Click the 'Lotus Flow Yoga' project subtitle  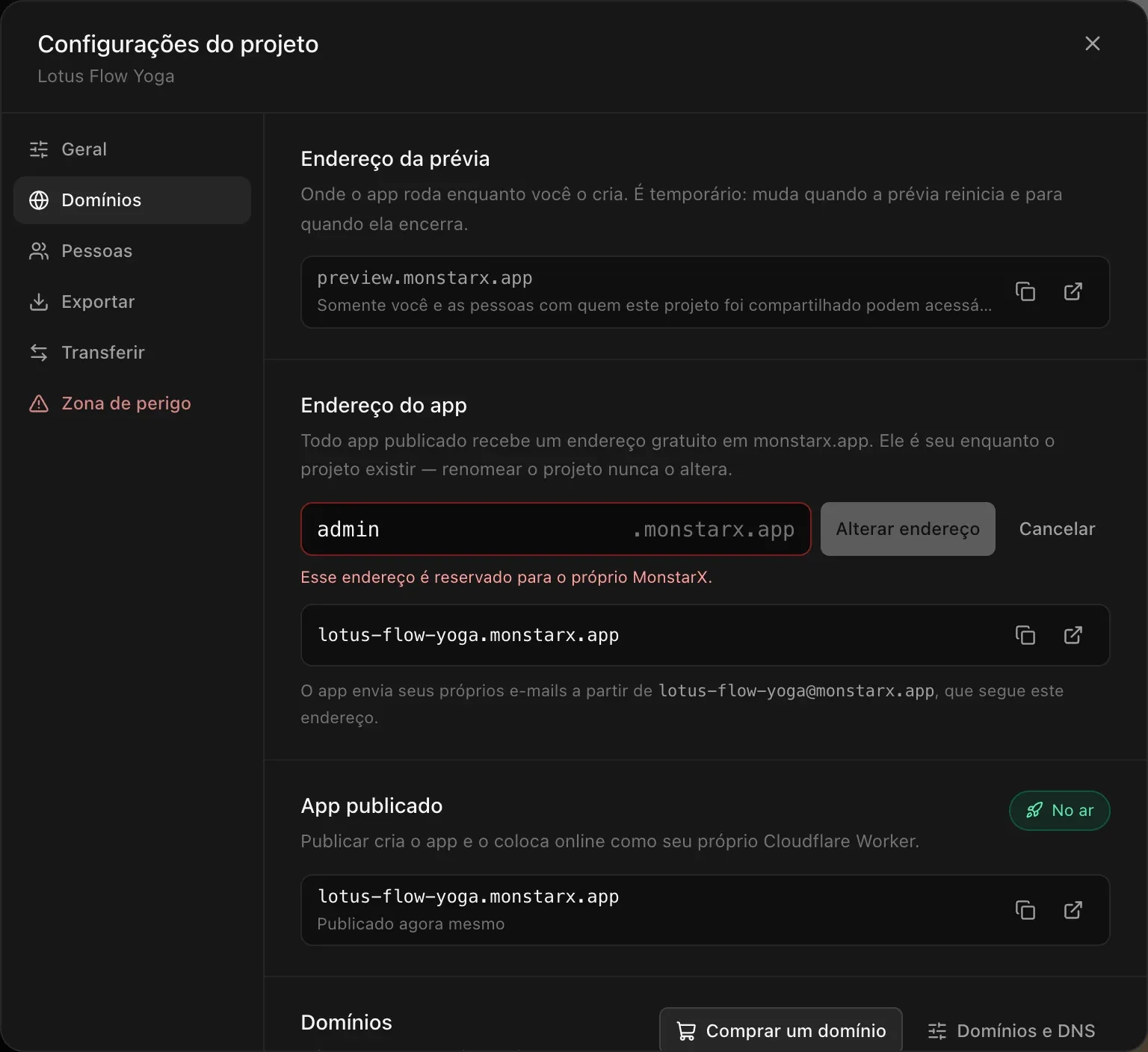106,76
